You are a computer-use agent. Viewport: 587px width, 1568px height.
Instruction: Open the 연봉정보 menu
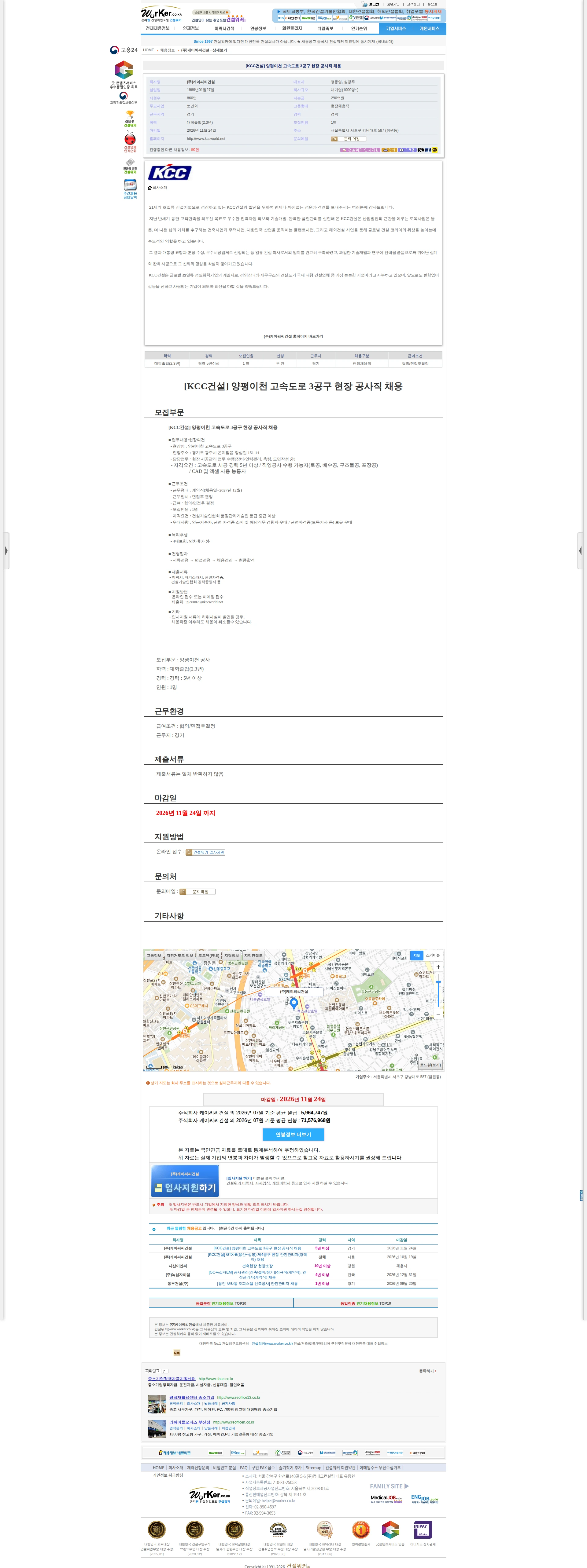coord(258,29)
